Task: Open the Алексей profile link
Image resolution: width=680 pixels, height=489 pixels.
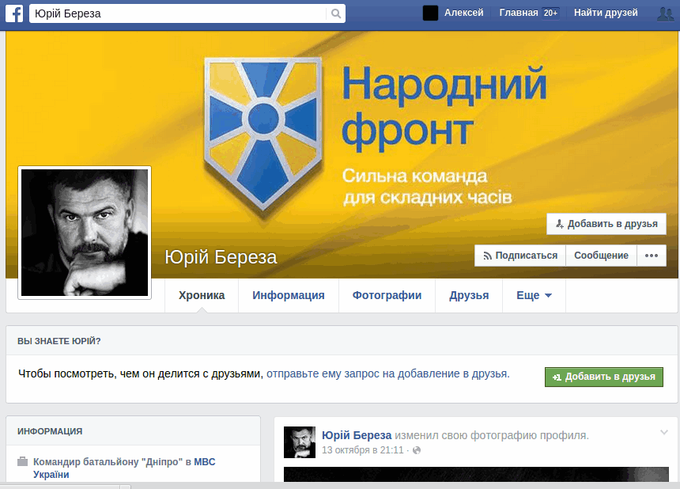Action: pyautogui.click(x=463, y=13)
